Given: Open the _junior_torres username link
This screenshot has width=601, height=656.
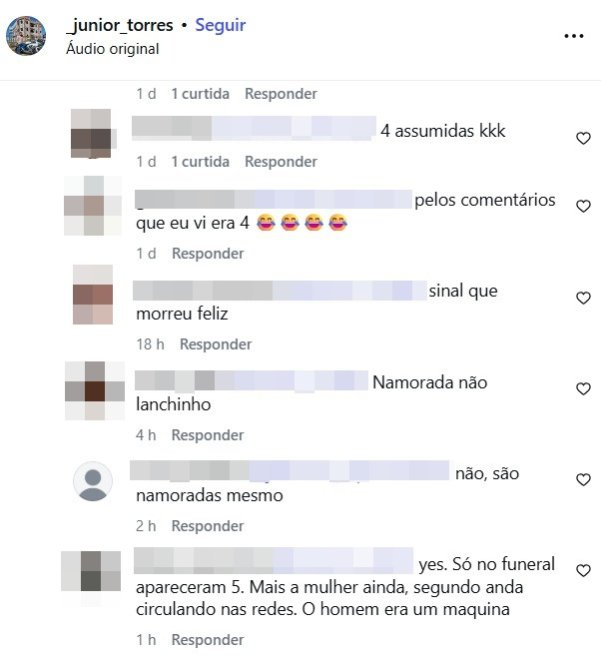Looking at the screenshot, I should (x=120, y=25).
